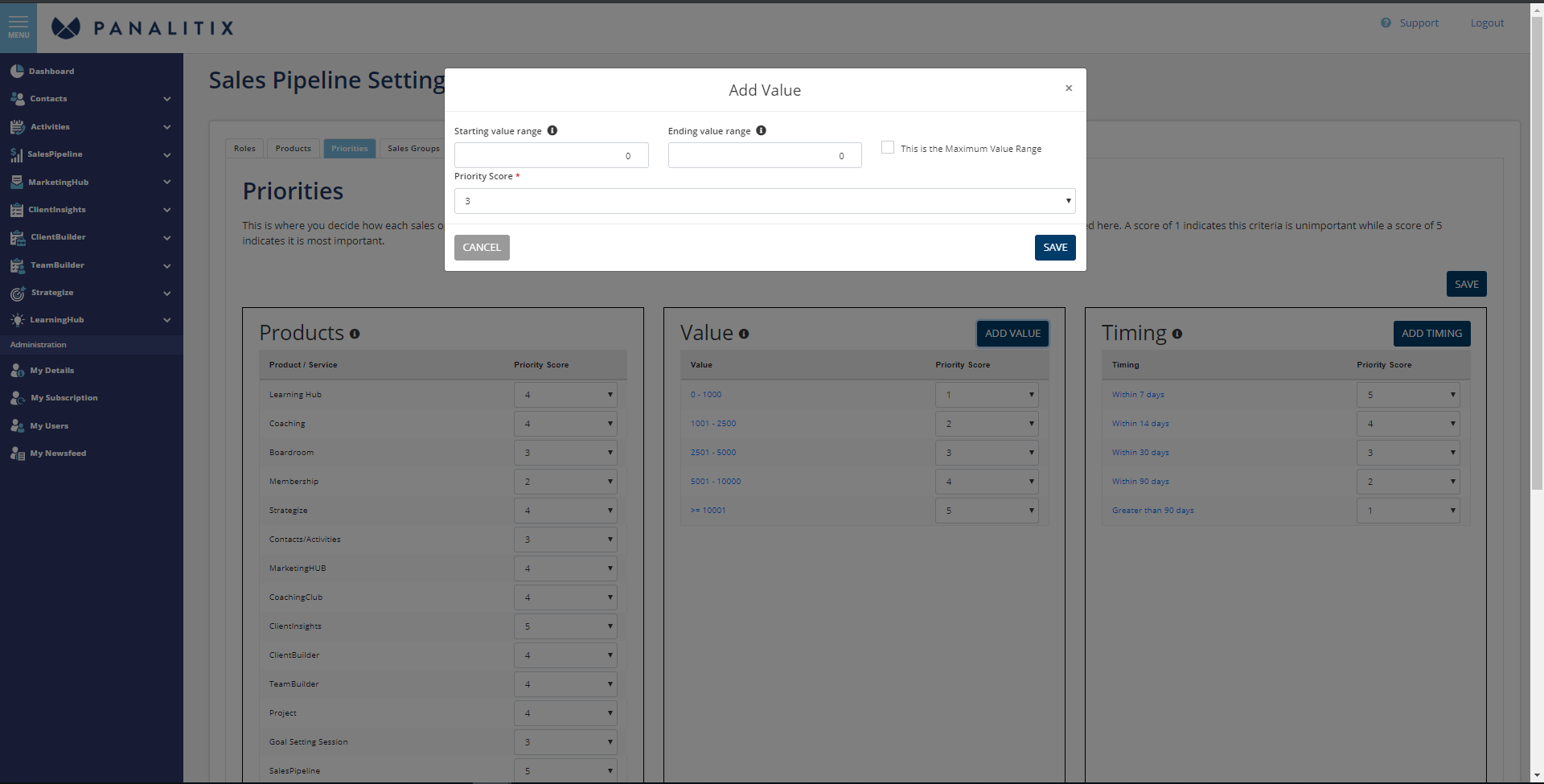
Task: Open the 1001 - 2500 value link
Action: (x=713, y=424)
